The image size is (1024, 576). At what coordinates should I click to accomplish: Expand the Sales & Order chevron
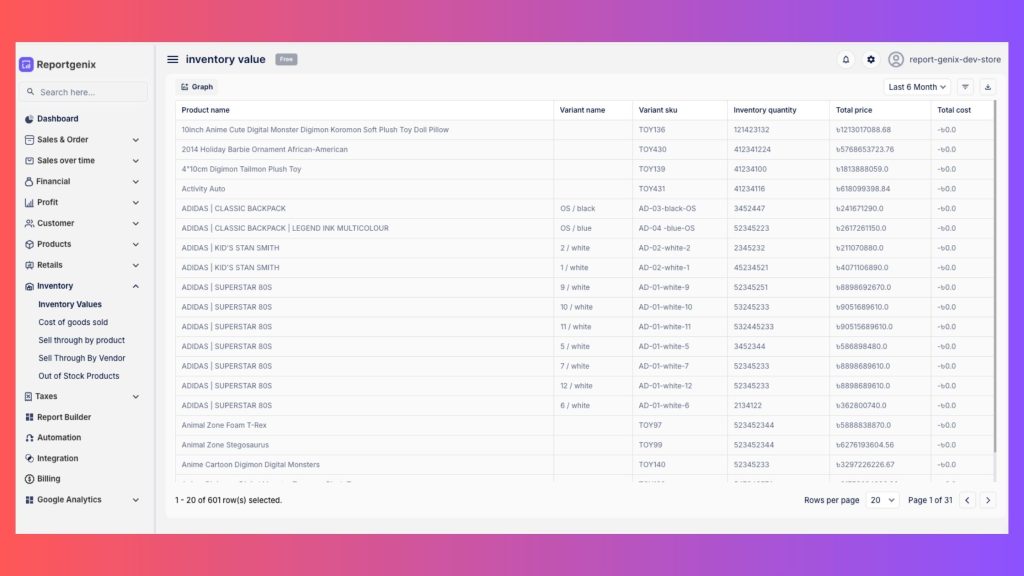coord(136,140)
